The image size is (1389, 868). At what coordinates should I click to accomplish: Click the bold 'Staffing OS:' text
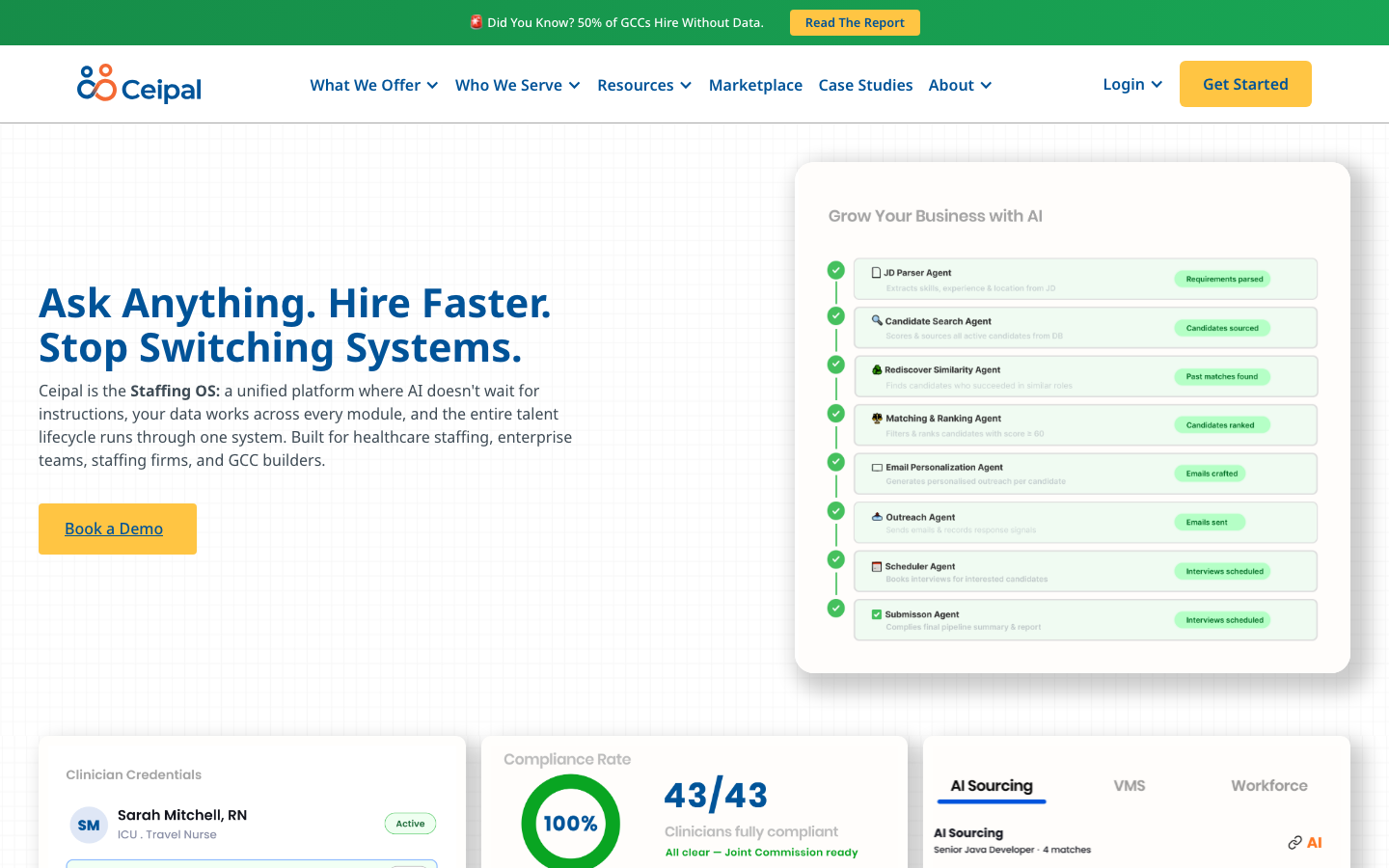[x=176, y=391]
